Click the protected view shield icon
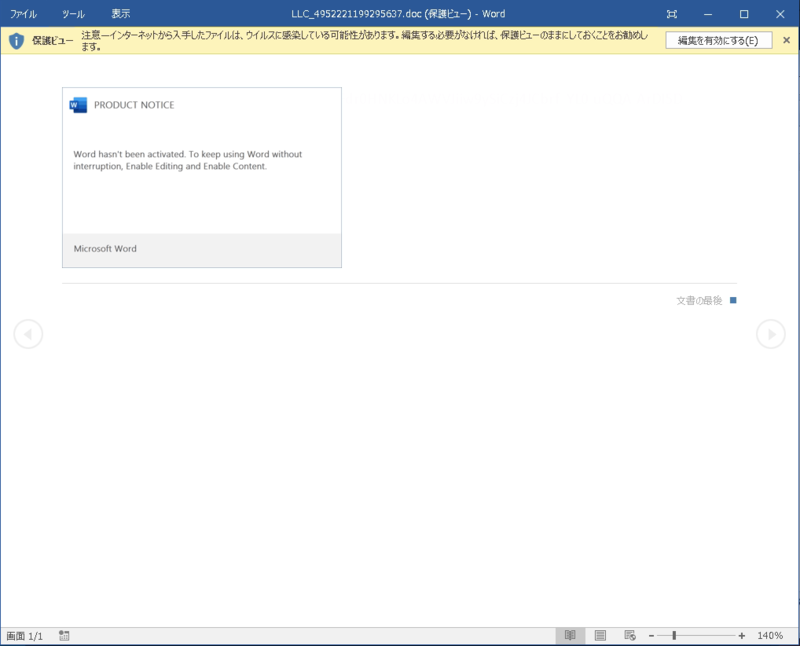Image resolution: width=800 pixels, height=646 pixels. 16,40
